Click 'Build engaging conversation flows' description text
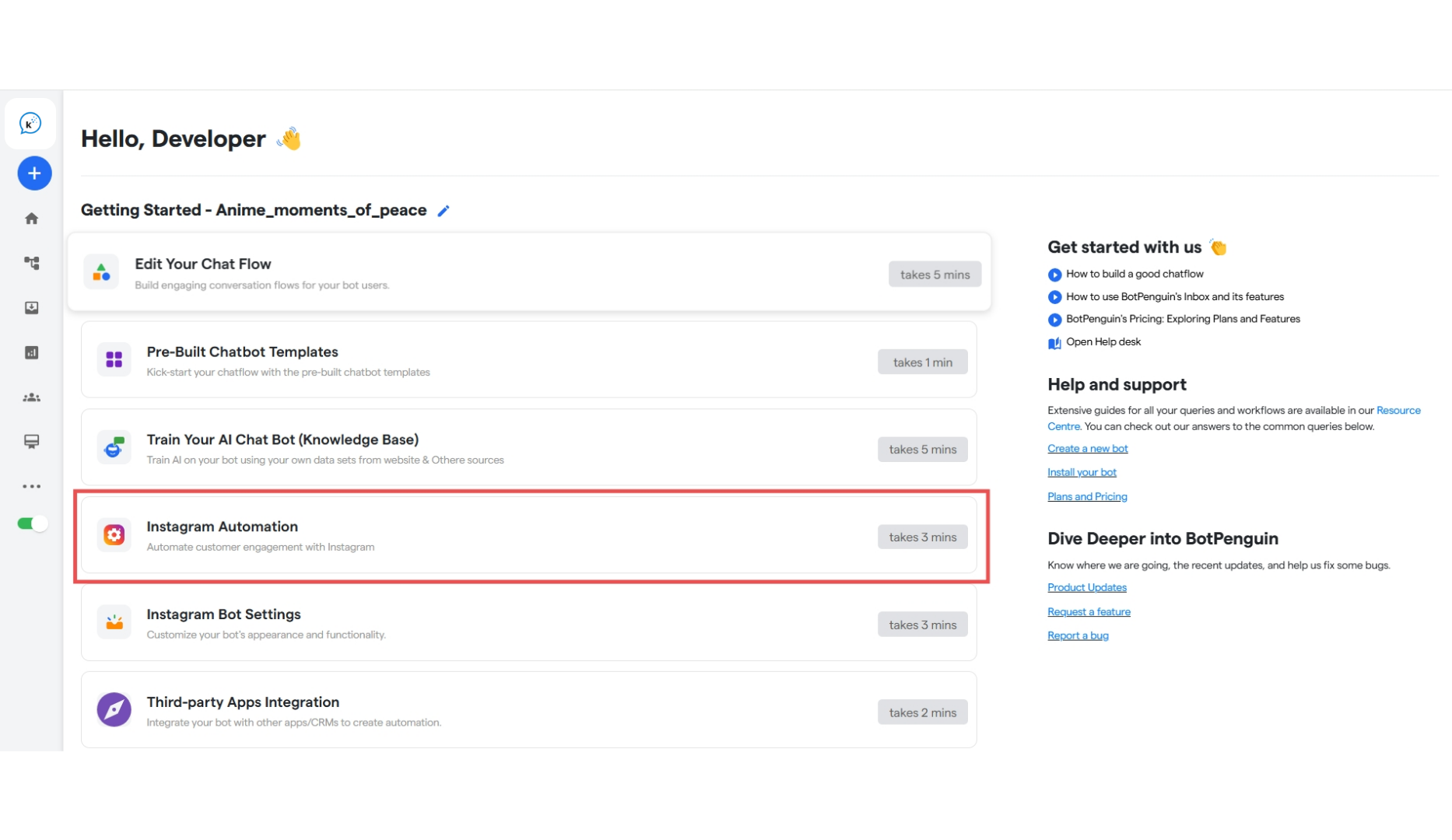Image resolution: width=1452 pixels, height=840 pixels. [262, 285]
